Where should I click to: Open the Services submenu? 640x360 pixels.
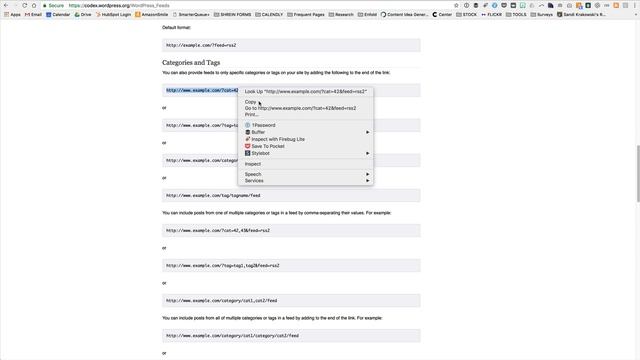pyautogui.click(x=305, y=180)
